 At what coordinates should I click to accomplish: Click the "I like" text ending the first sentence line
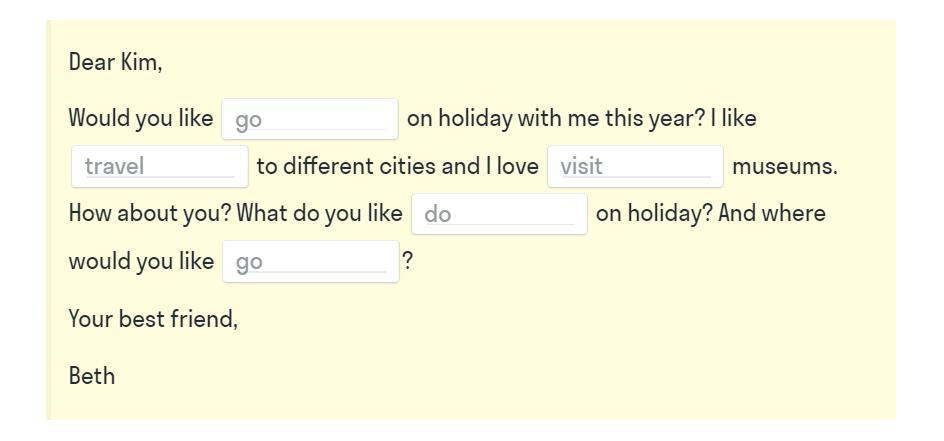click(734, 118)
